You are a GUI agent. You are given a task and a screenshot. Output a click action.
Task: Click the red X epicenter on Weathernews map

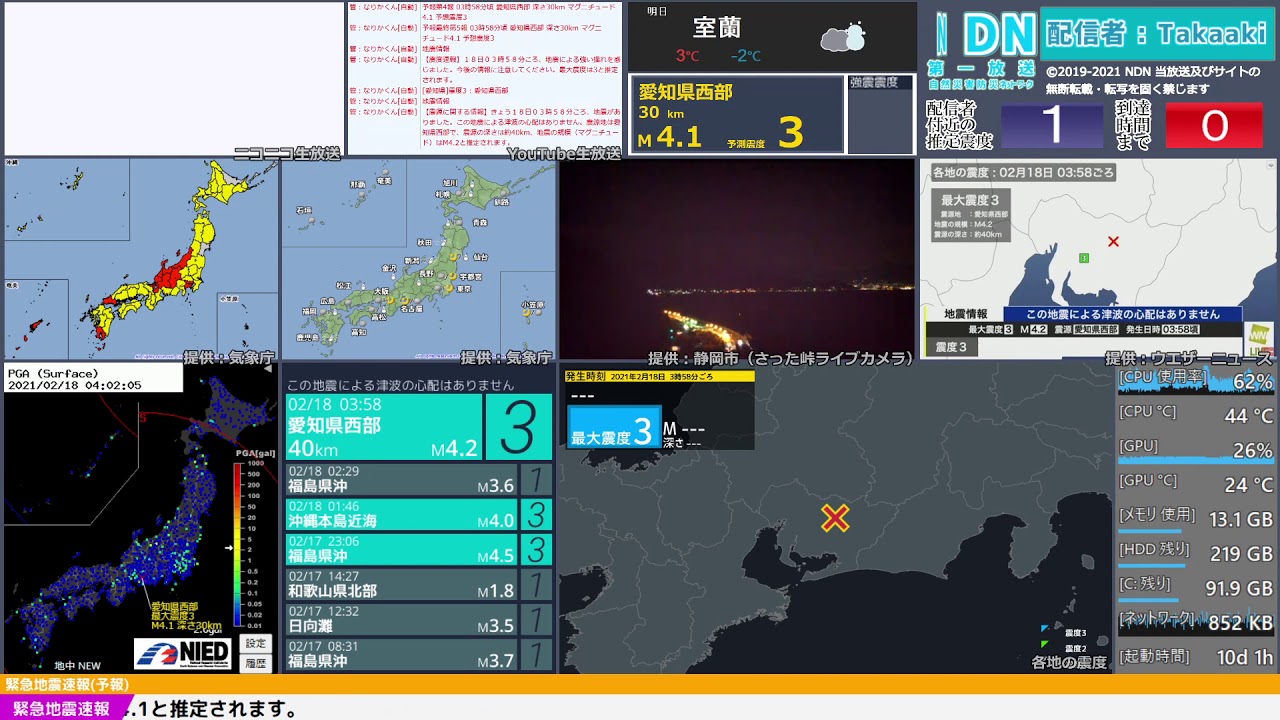coord(1113,241)
